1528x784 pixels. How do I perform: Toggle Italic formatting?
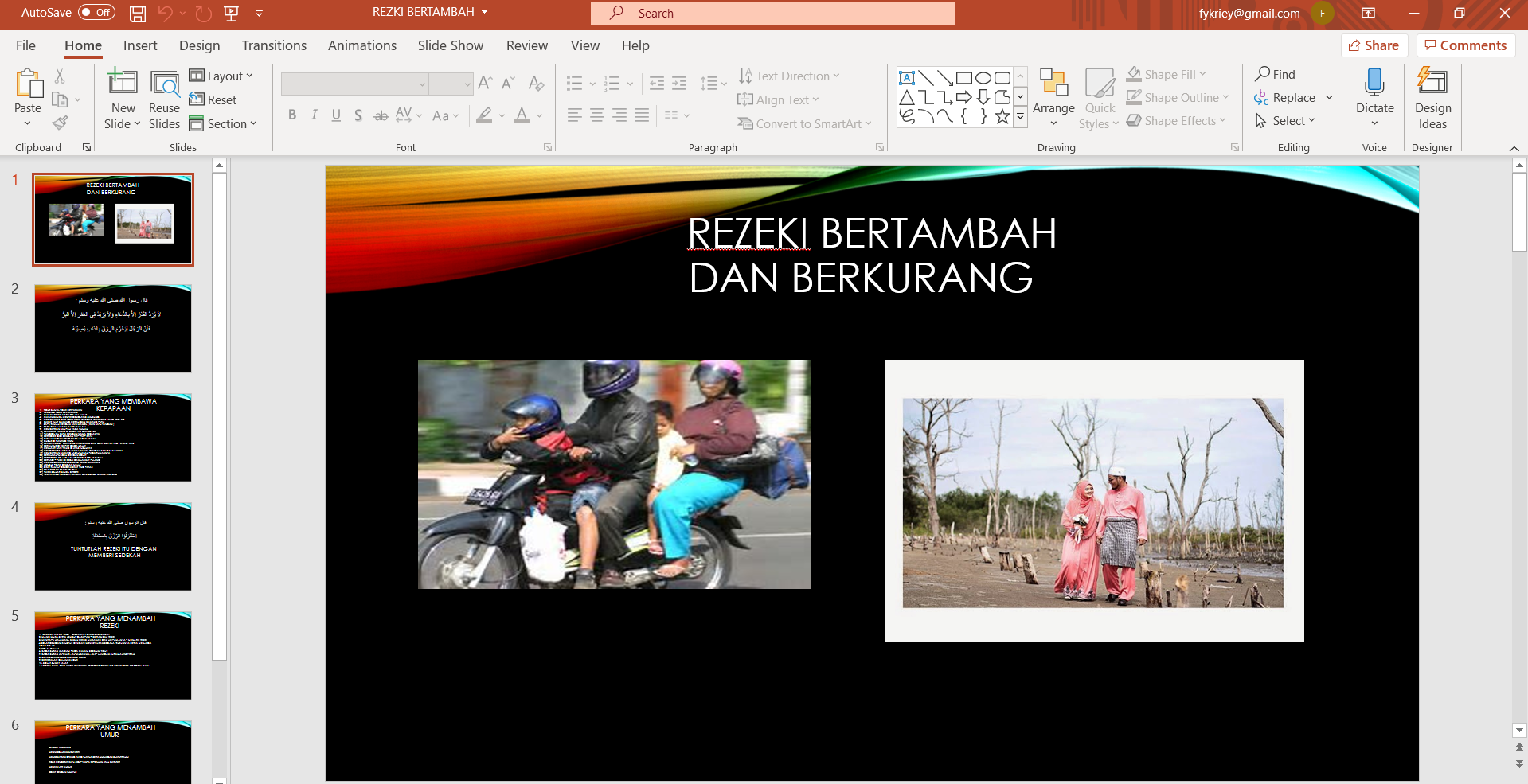click(x=314, y=115)
